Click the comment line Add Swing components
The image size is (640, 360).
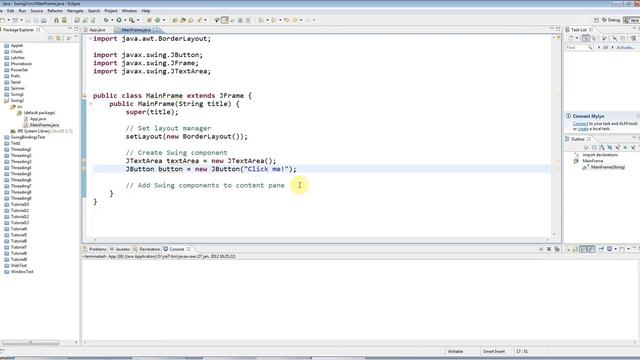205,185
